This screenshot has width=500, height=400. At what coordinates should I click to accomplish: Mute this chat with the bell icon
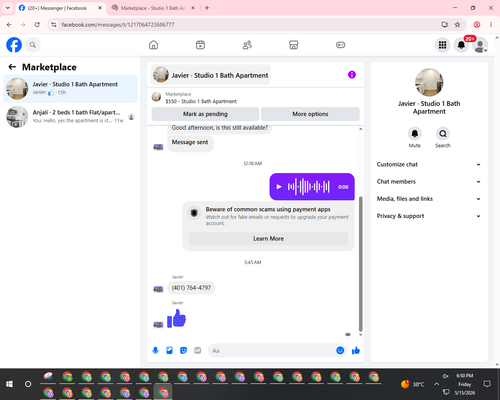[x=414, y=134]
